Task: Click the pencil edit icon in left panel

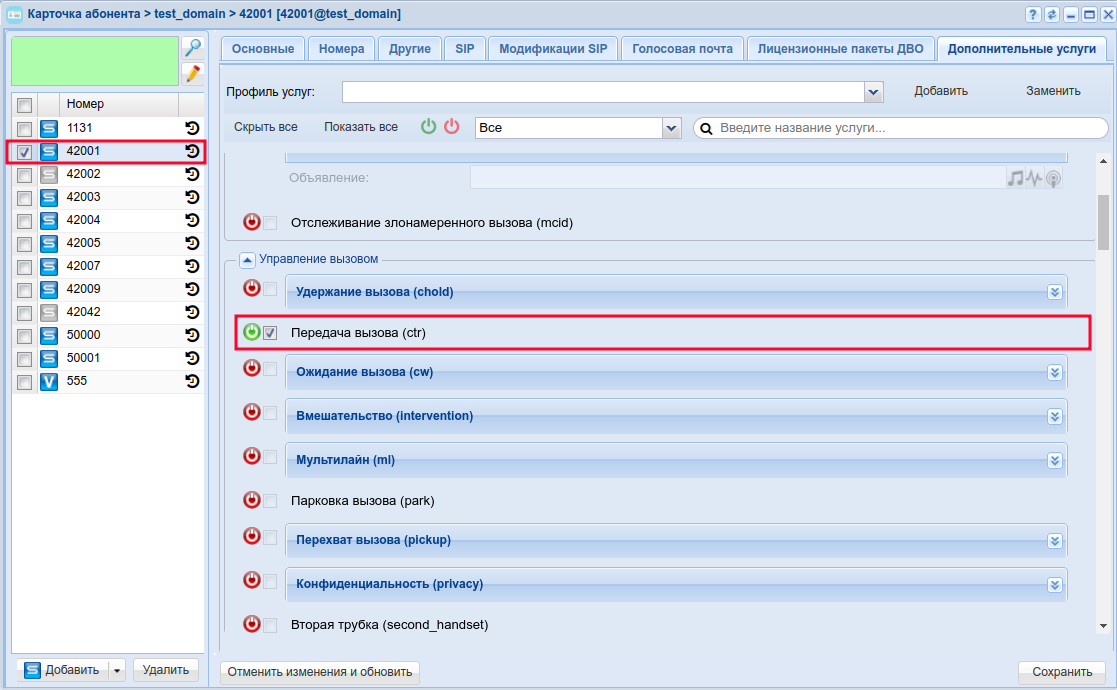Action: click(192, 73)
